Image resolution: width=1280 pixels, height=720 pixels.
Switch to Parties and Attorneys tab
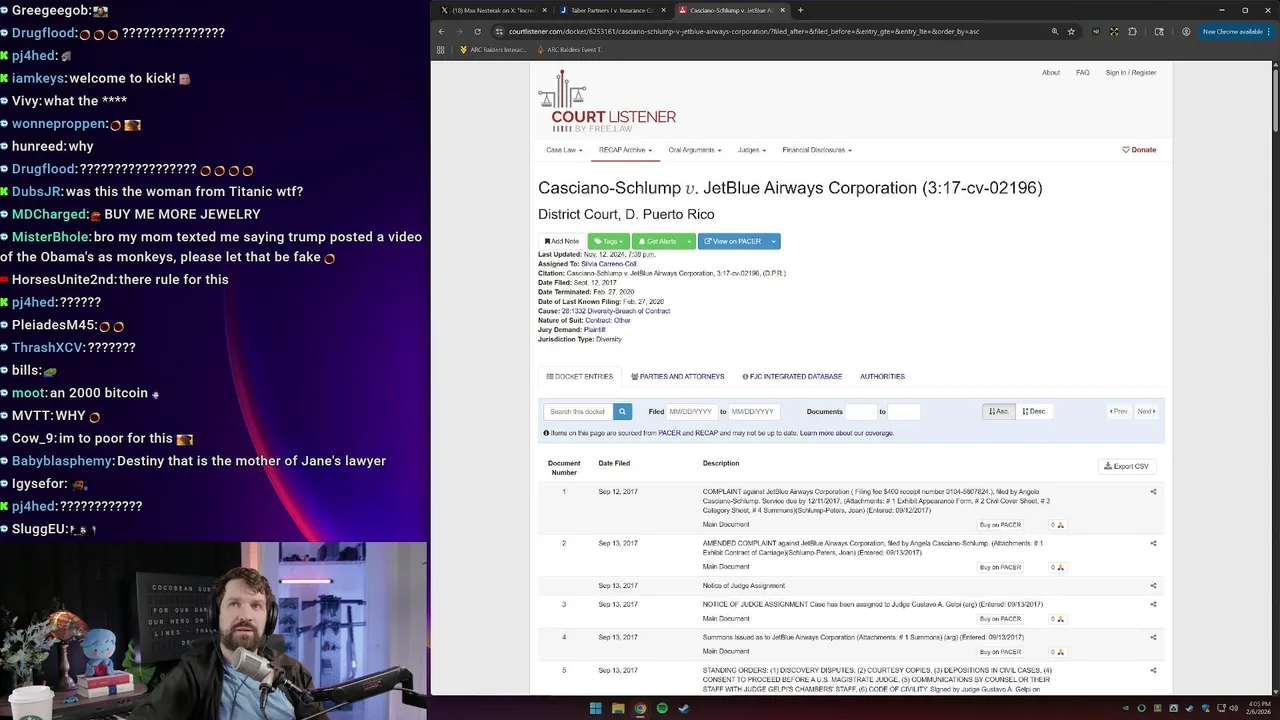(x=678, y=376)
